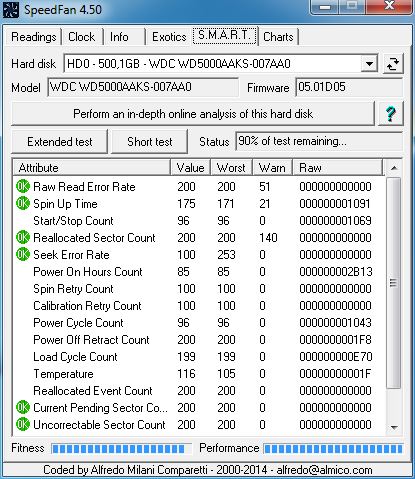Click raw value 000000001091
The height and width of the screenshot is (479, 415).
pyautogui.click(x=335, y=203)
